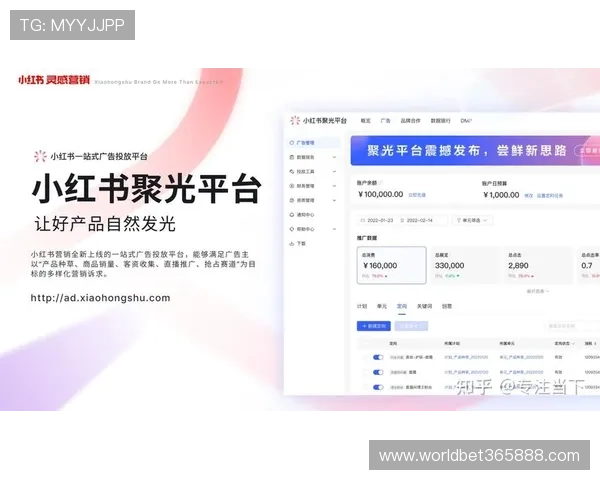Click the funnel filter icon in 单元筛选
600x480 pixels.
tap(458, 220)
